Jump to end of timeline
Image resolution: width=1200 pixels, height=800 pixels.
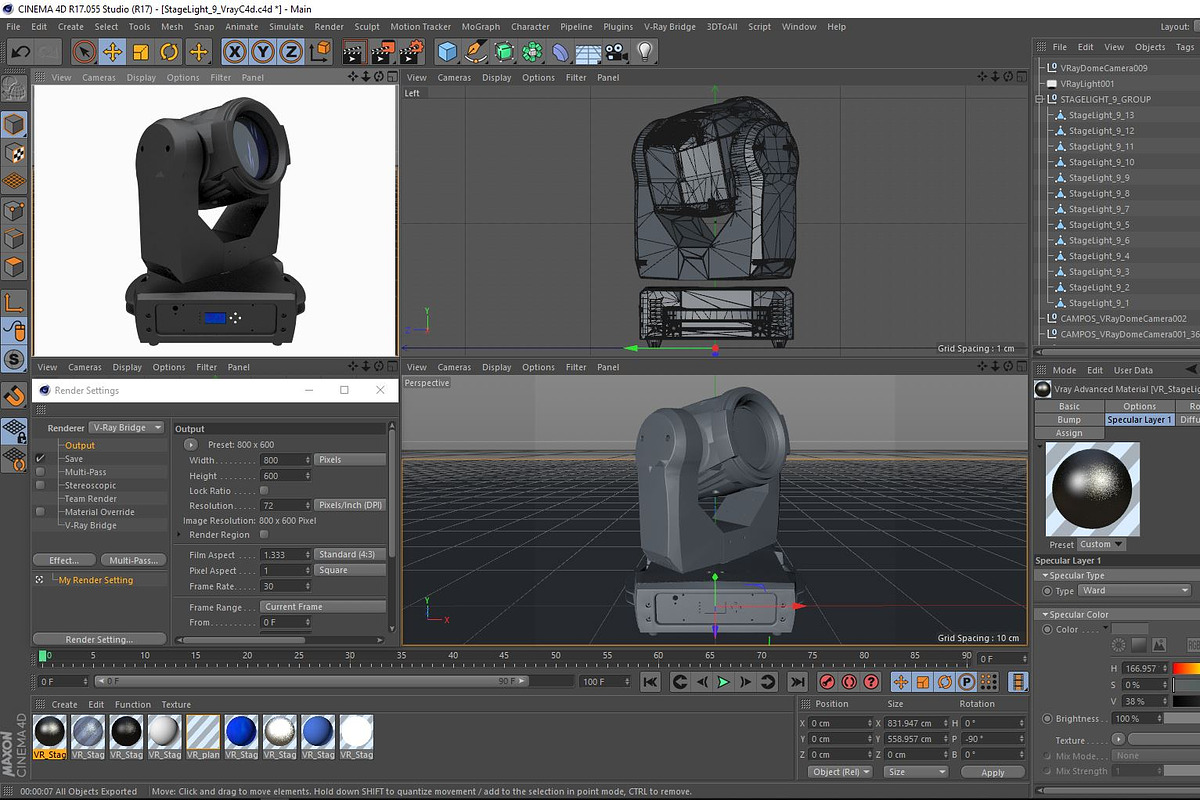[x=797, y=682]
